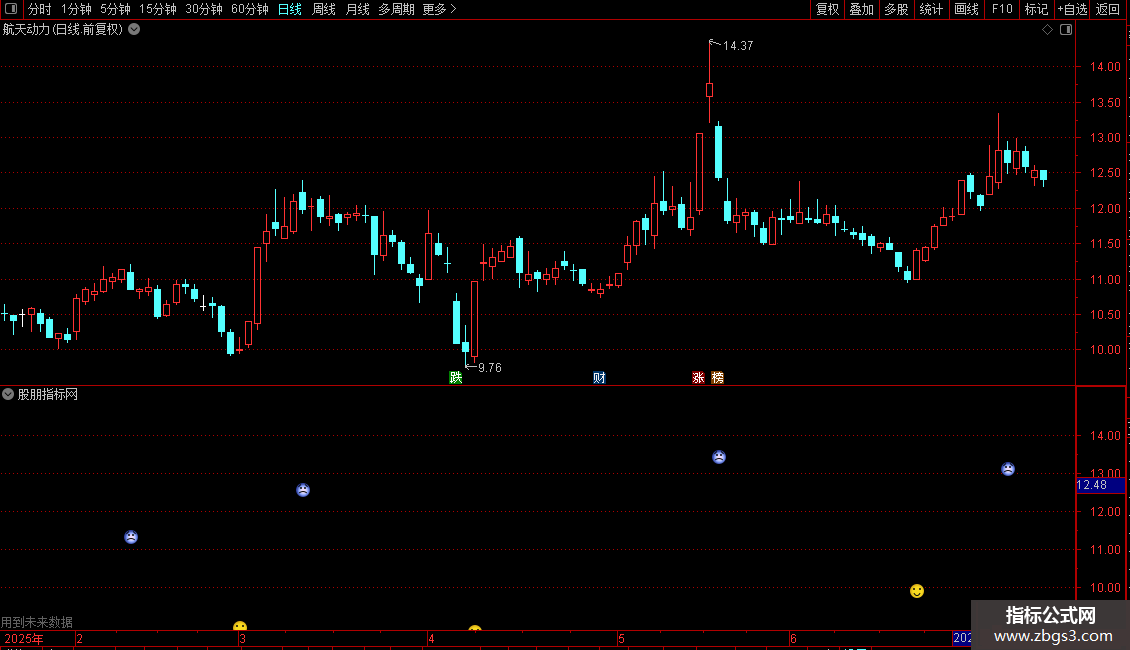Image resolution: width=1130 pixels, height=650 pixels.
Task: Click the 多股 multi-stock button
Action: (x=896, y=9)
